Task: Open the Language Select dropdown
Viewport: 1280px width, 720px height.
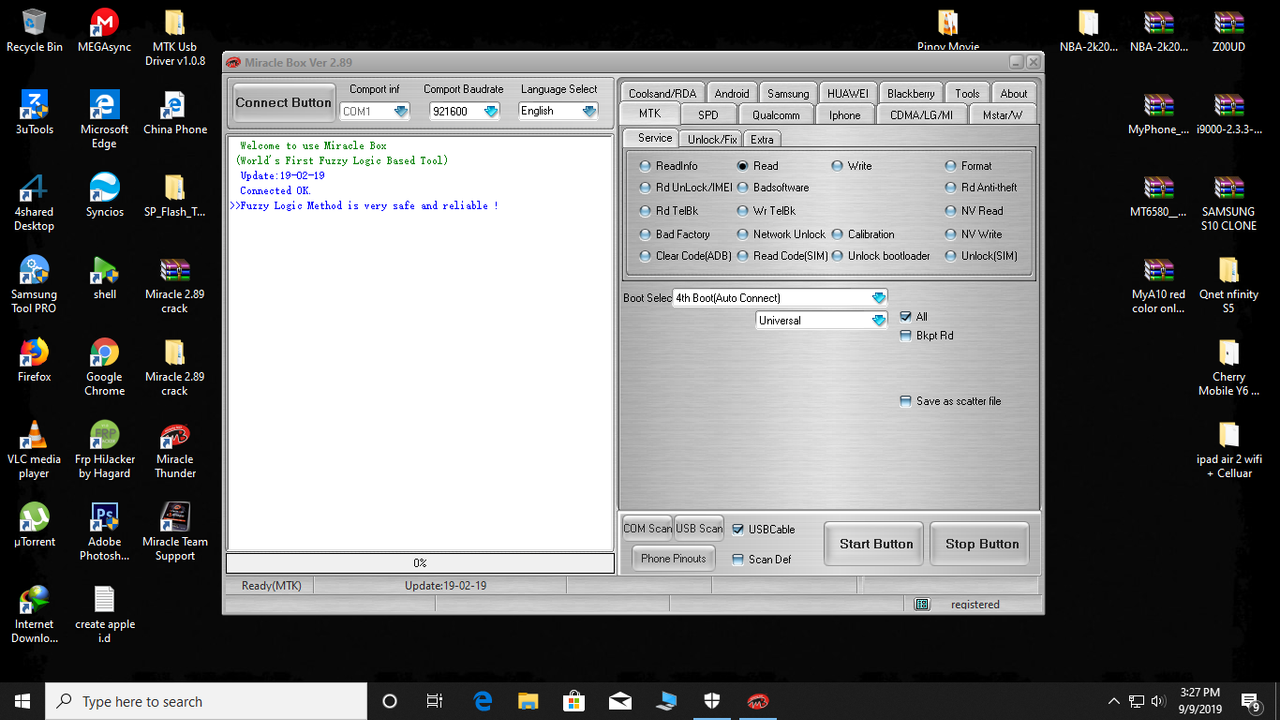Action: point(558,111)
